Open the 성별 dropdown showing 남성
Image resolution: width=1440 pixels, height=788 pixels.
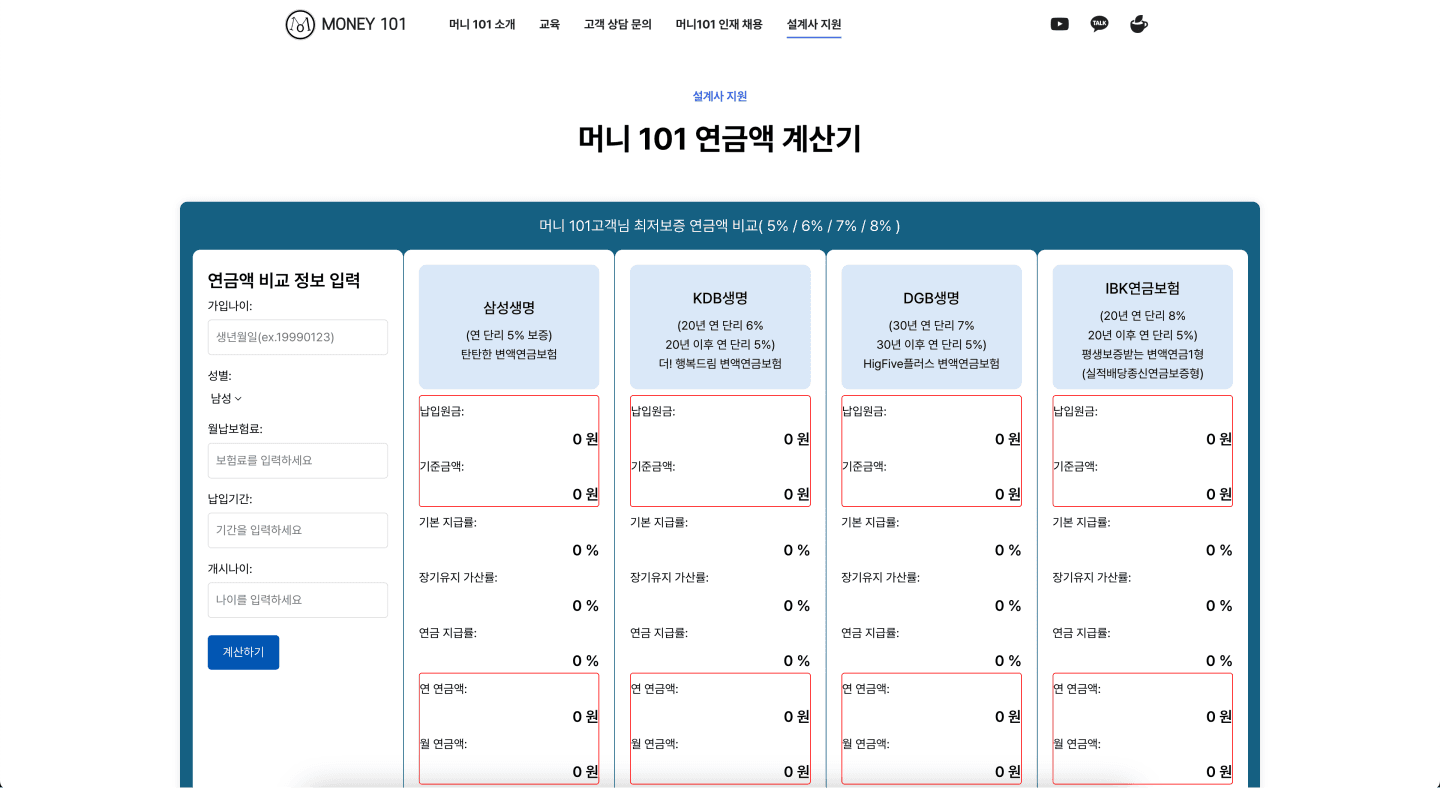click(x=226, y=398)
